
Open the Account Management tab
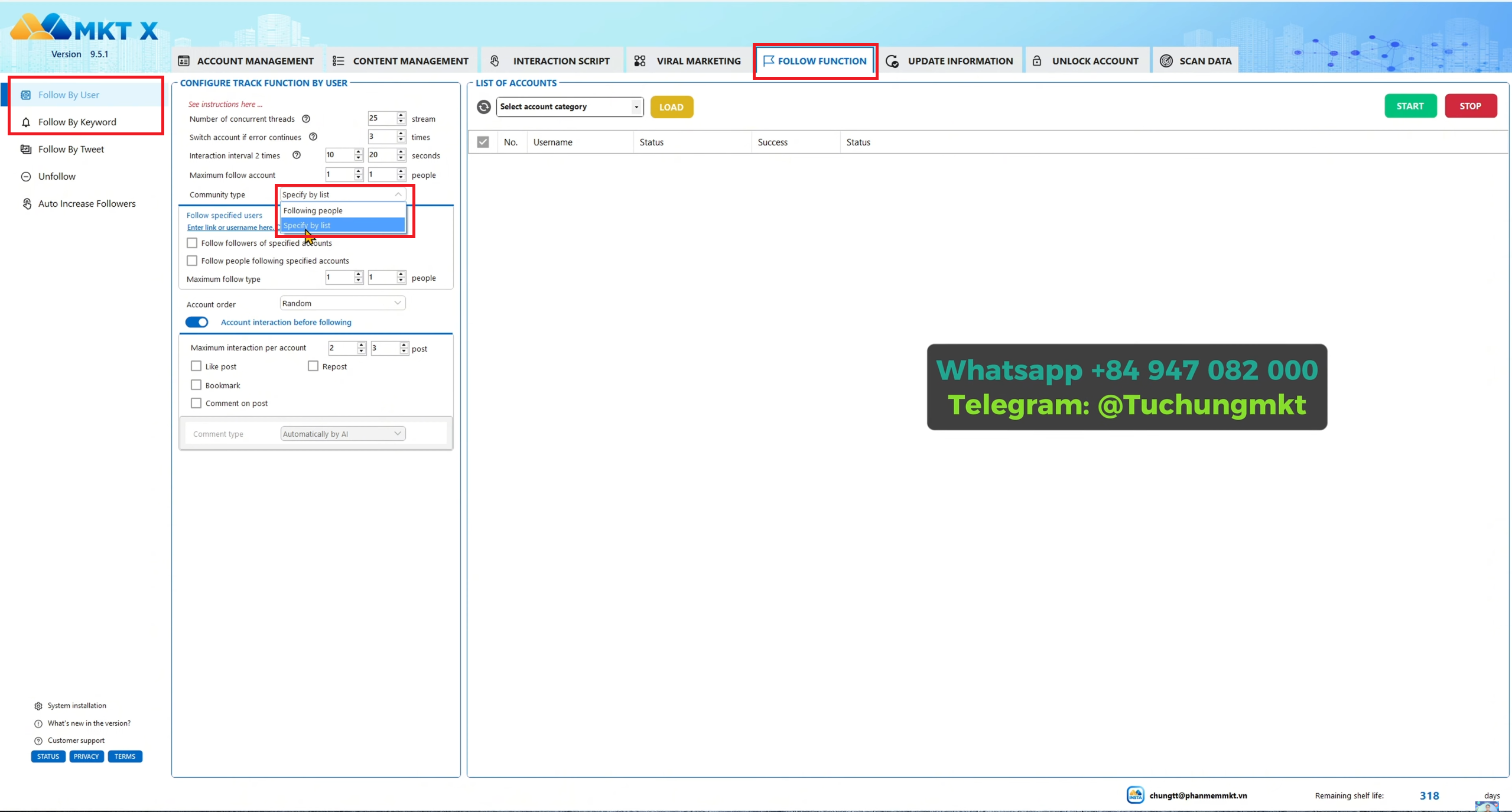coord(247,61)
